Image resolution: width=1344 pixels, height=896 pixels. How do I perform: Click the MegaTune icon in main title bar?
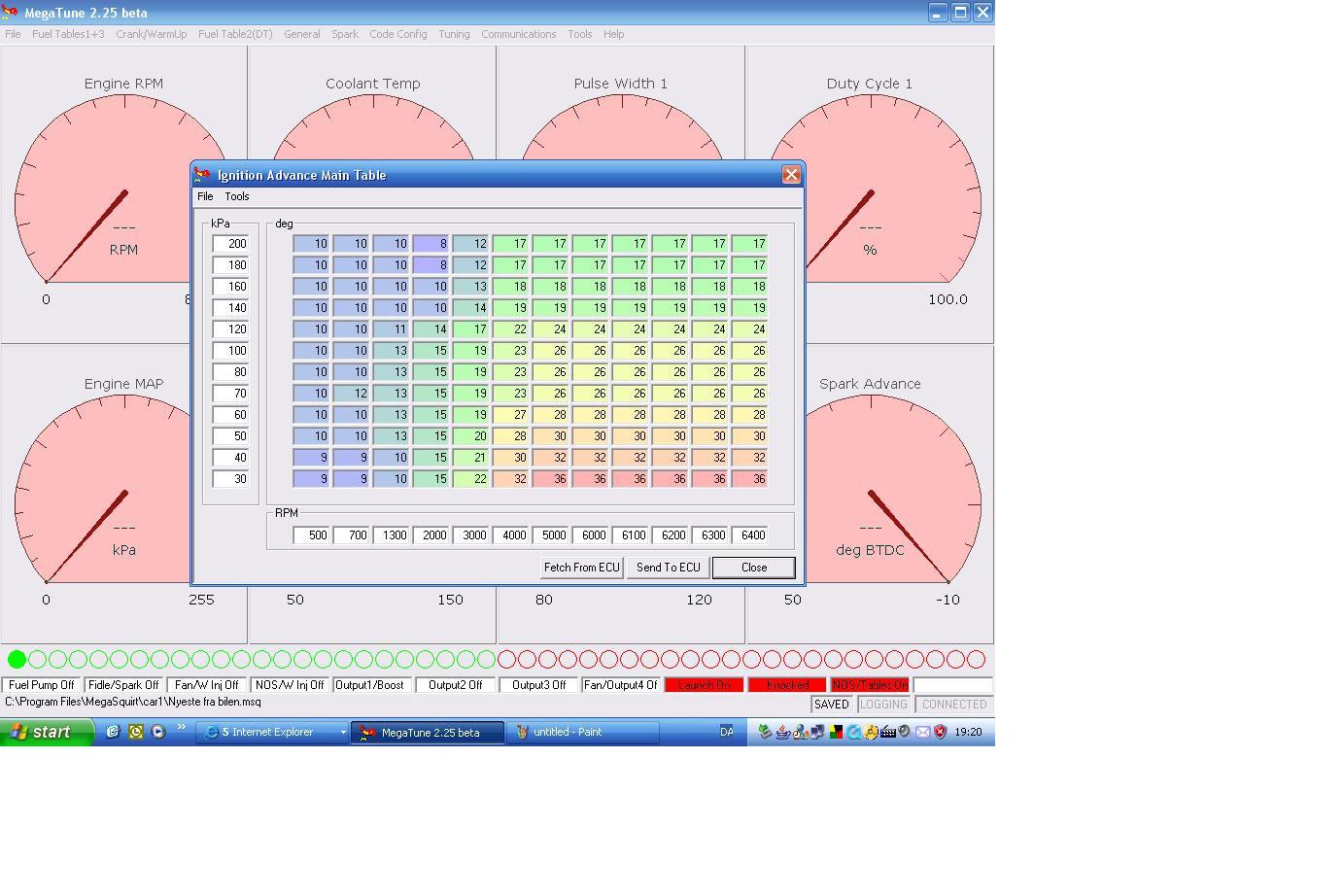[10, 13]
